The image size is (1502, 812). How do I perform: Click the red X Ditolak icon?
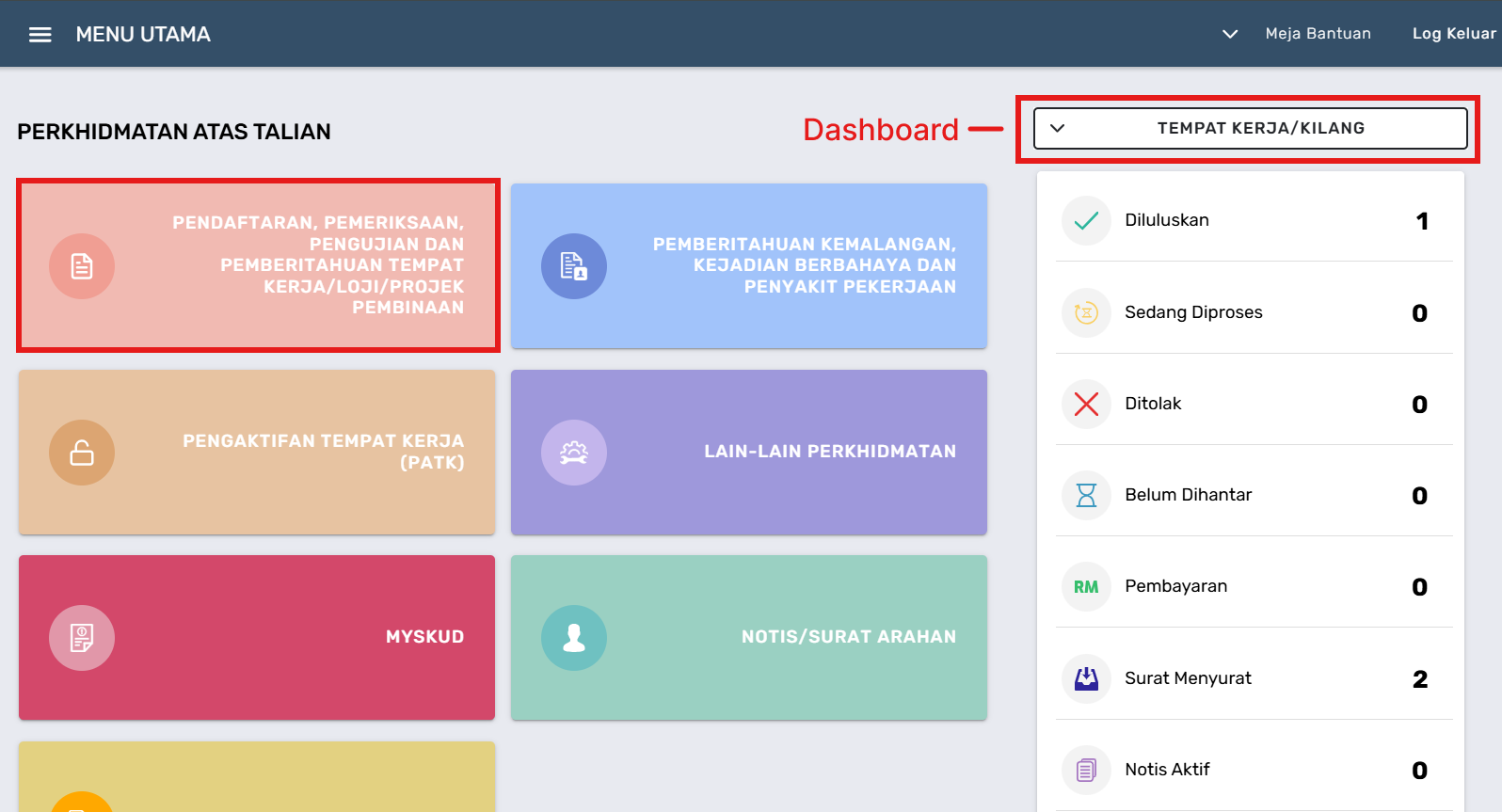click(x=1086, y=405)
